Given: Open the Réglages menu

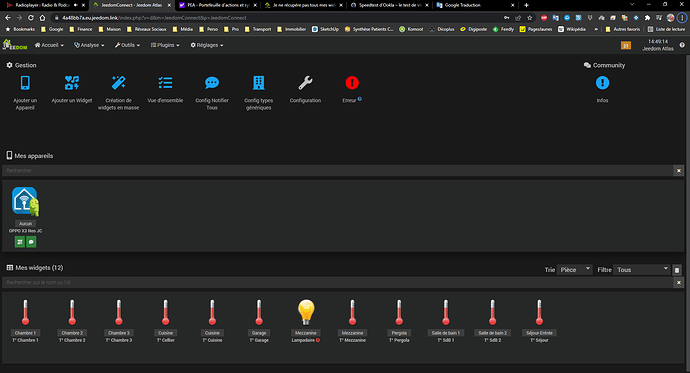Looking at the screenshot, I should tap(207, 45).
